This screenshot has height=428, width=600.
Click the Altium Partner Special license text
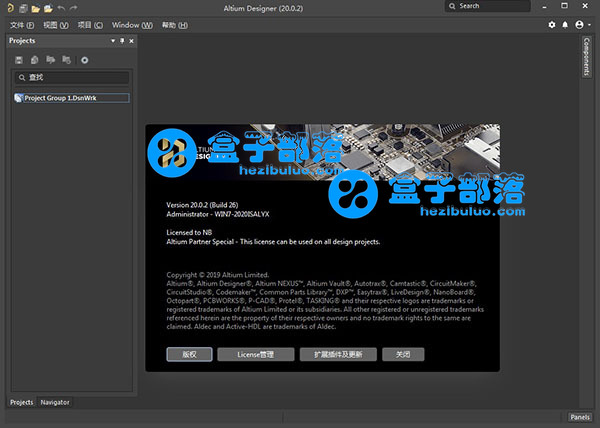coord(273,242)
